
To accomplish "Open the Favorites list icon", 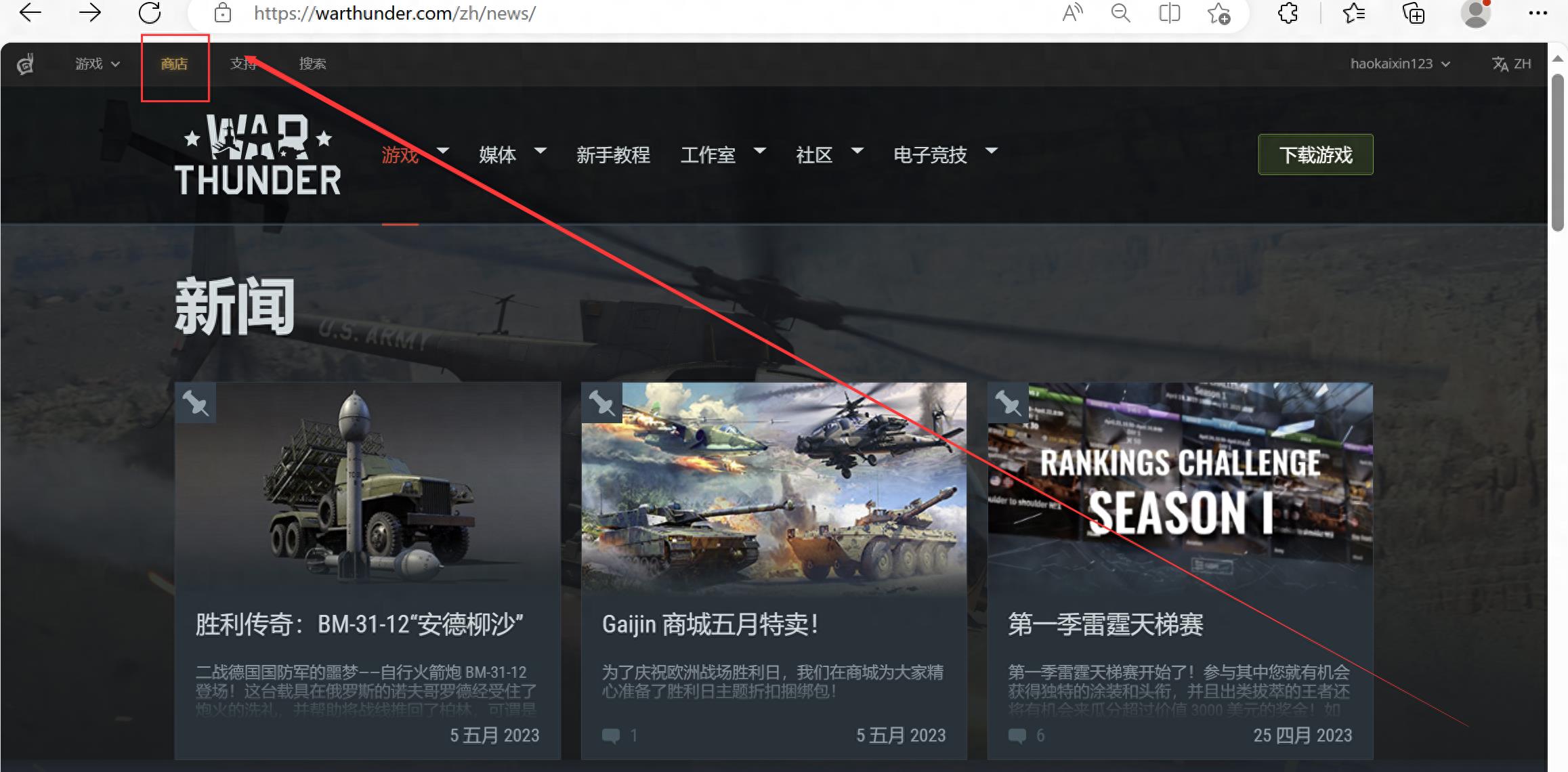I will (x=1353, y=12).
